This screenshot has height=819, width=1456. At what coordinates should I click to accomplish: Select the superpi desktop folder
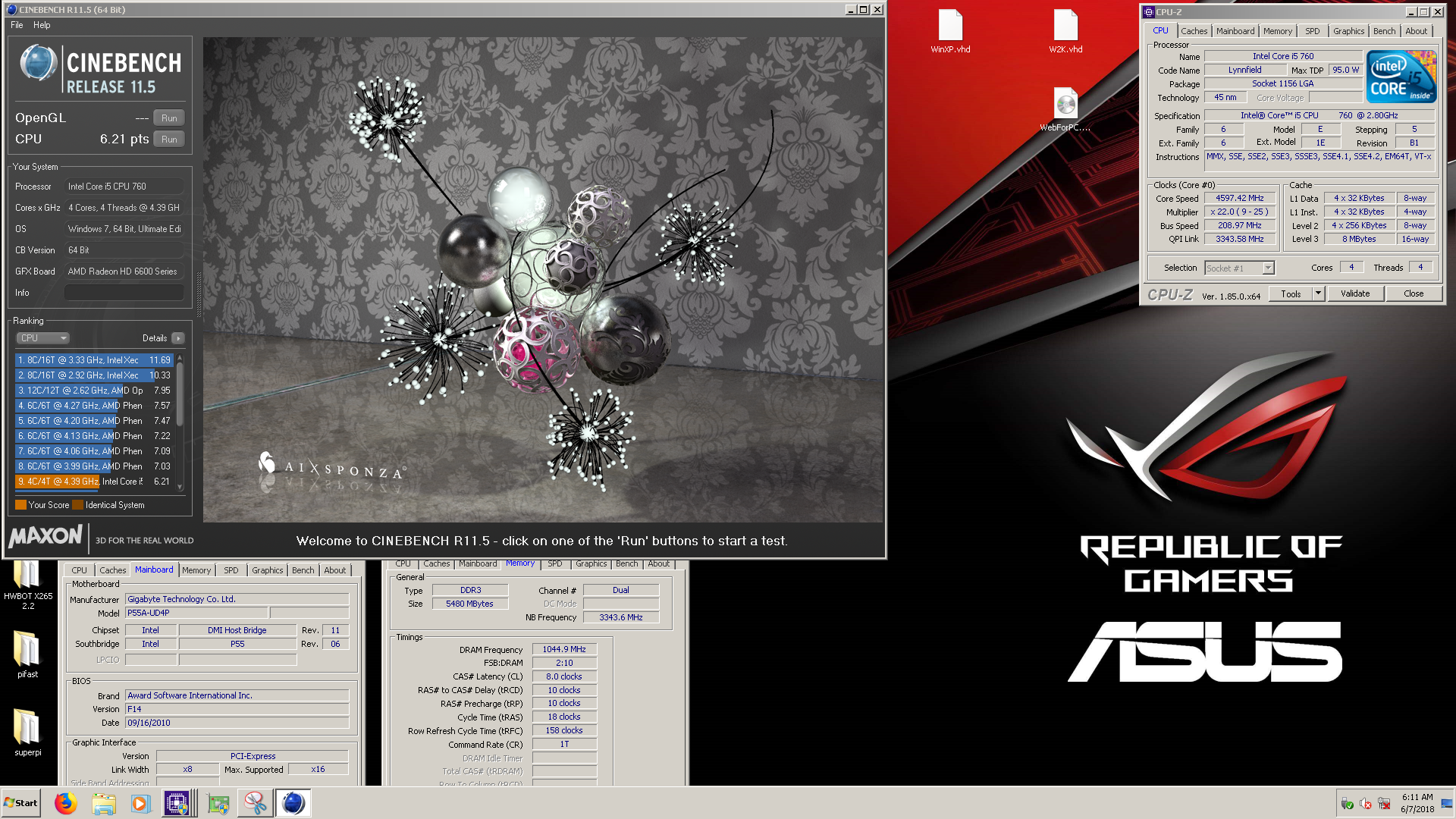click(x=28, y=733)
